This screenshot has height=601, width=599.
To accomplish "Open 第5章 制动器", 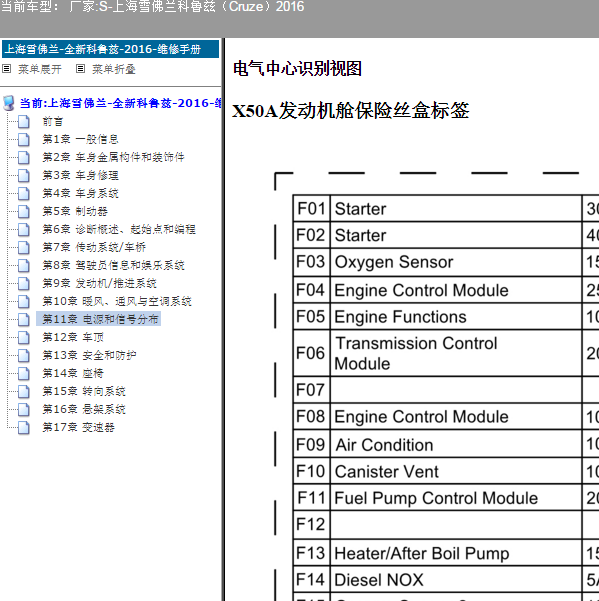I will point(75,212).
